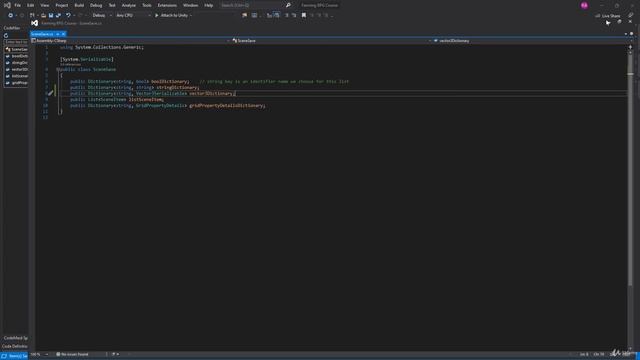Select listSceneItem member in CodeMaid list
Viewport: 640px width, 360px height.
(16, 76)
